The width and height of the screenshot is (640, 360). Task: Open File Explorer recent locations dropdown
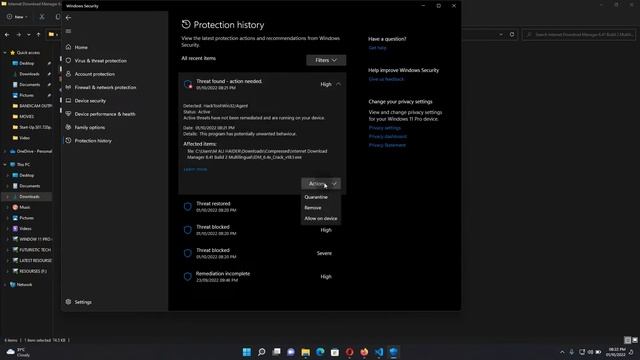29,35
